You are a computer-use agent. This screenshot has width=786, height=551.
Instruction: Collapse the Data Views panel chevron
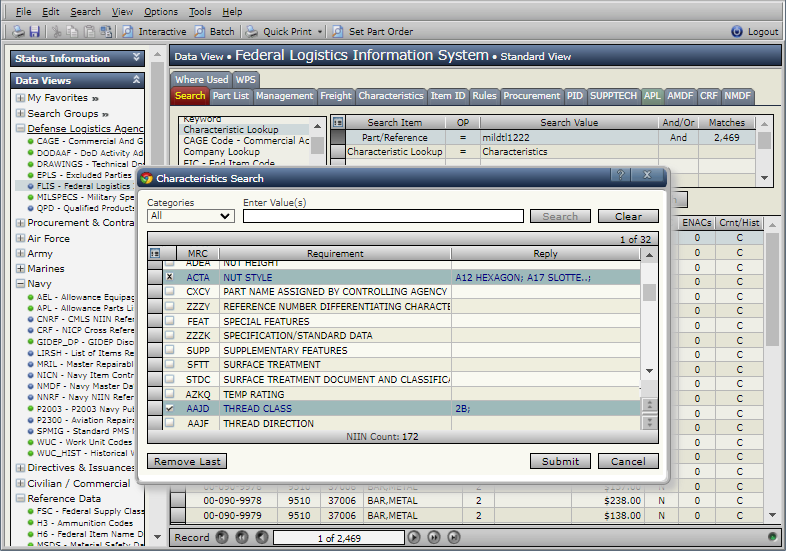(x=136, y=80)
